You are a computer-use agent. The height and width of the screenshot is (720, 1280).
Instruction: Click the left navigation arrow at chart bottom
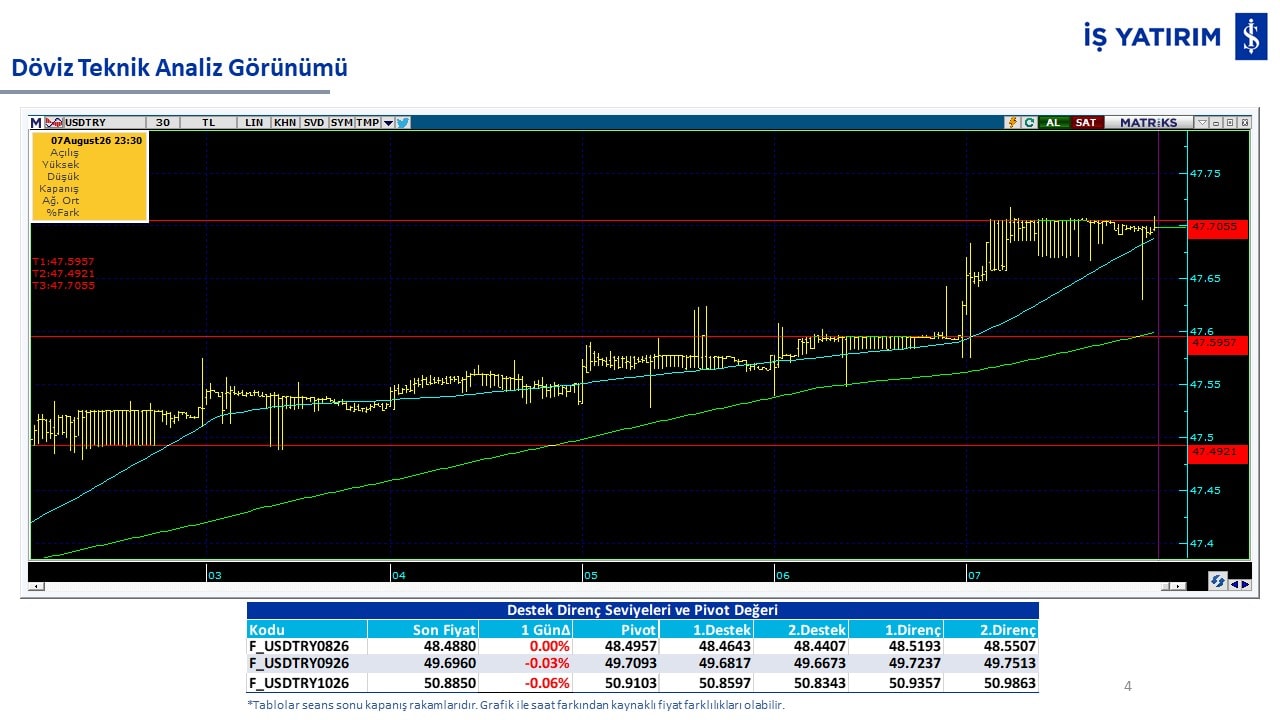[x=1235, y=585]
